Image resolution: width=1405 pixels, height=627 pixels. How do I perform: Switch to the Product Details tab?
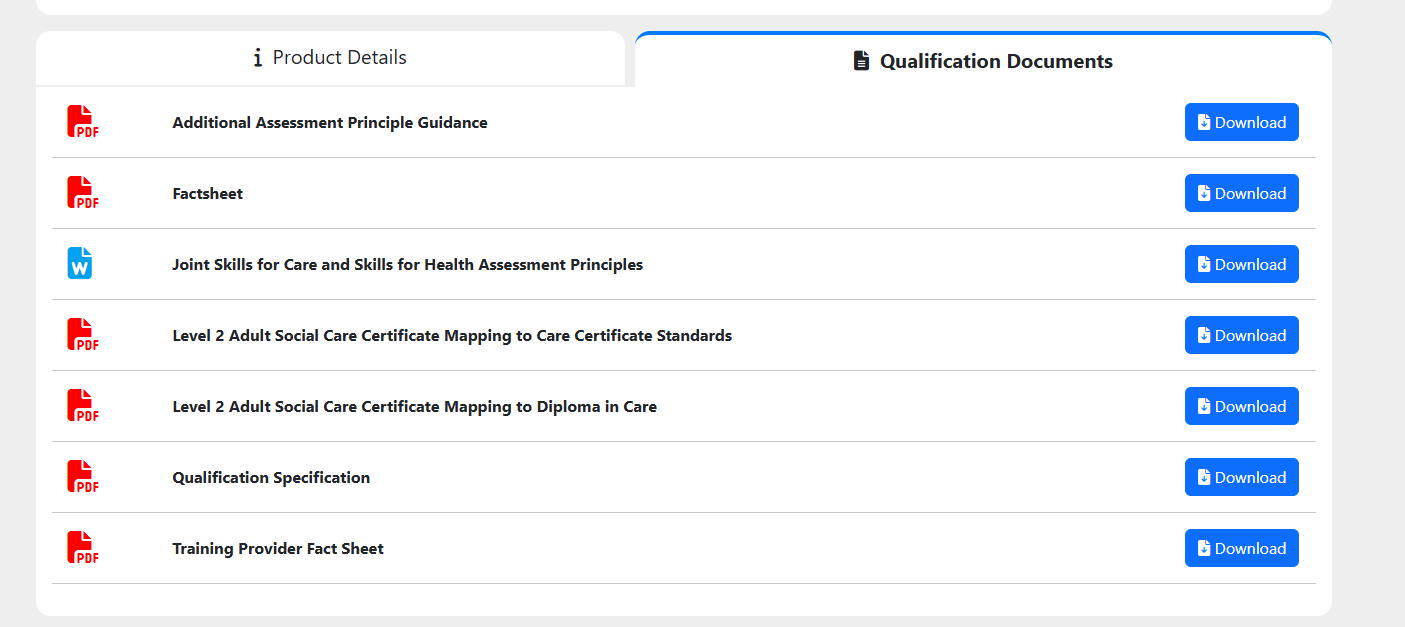click(x=330, y=57)
